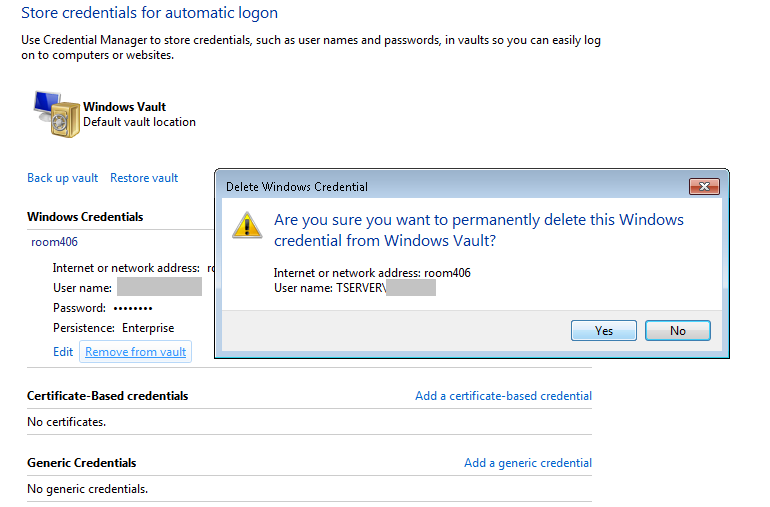
Task: Click the Persistence: Enterprise value
Action: point(148,328)
